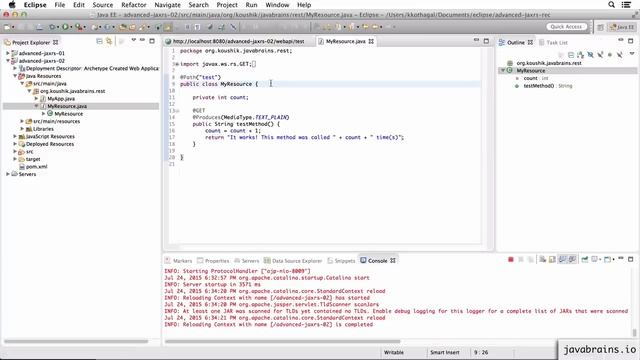640x360 pixels.
Task: Select Deployed Resources node
Action: [x=50, y=144]
